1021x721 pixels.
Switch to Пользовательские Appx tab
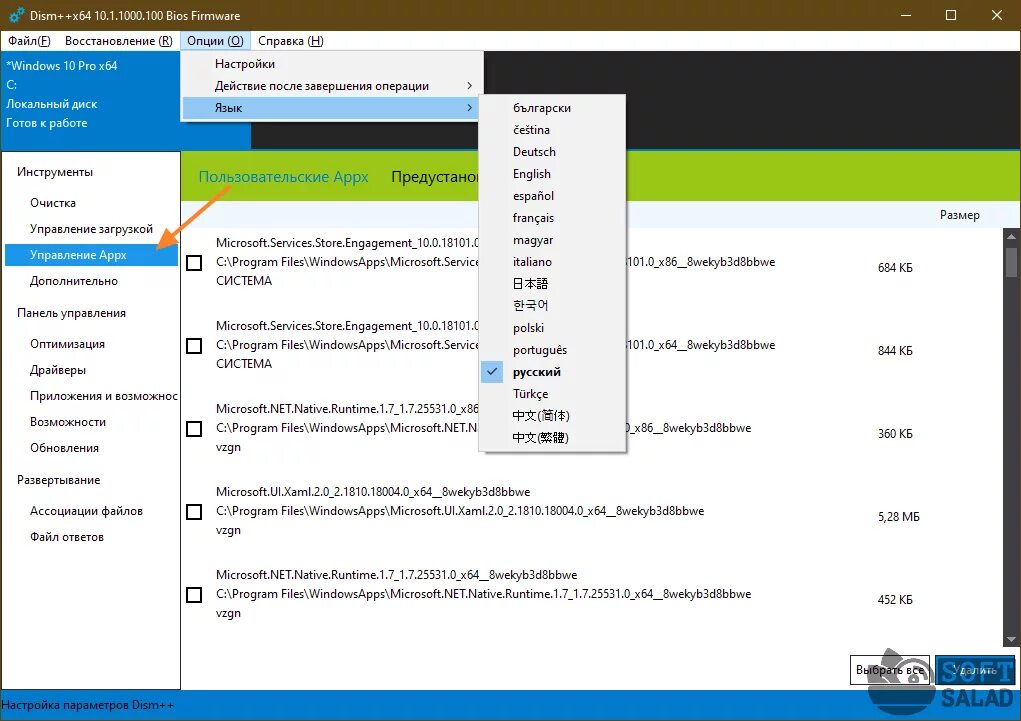click(x=283, y=177)
